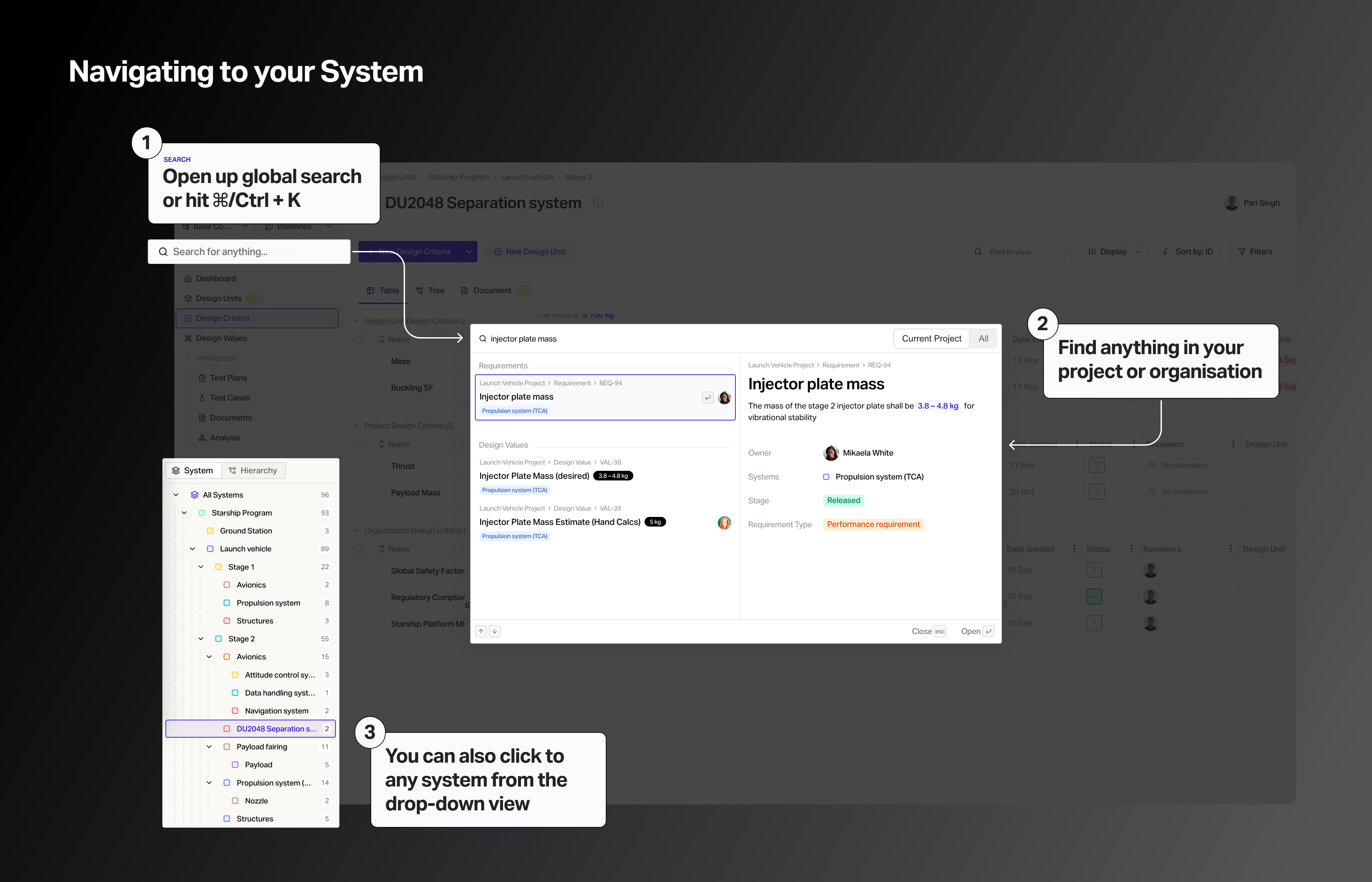This screenshot has height=882, width=1372.
Task: Collapse the All Systems tree node
Action: [x=176, y=495]
